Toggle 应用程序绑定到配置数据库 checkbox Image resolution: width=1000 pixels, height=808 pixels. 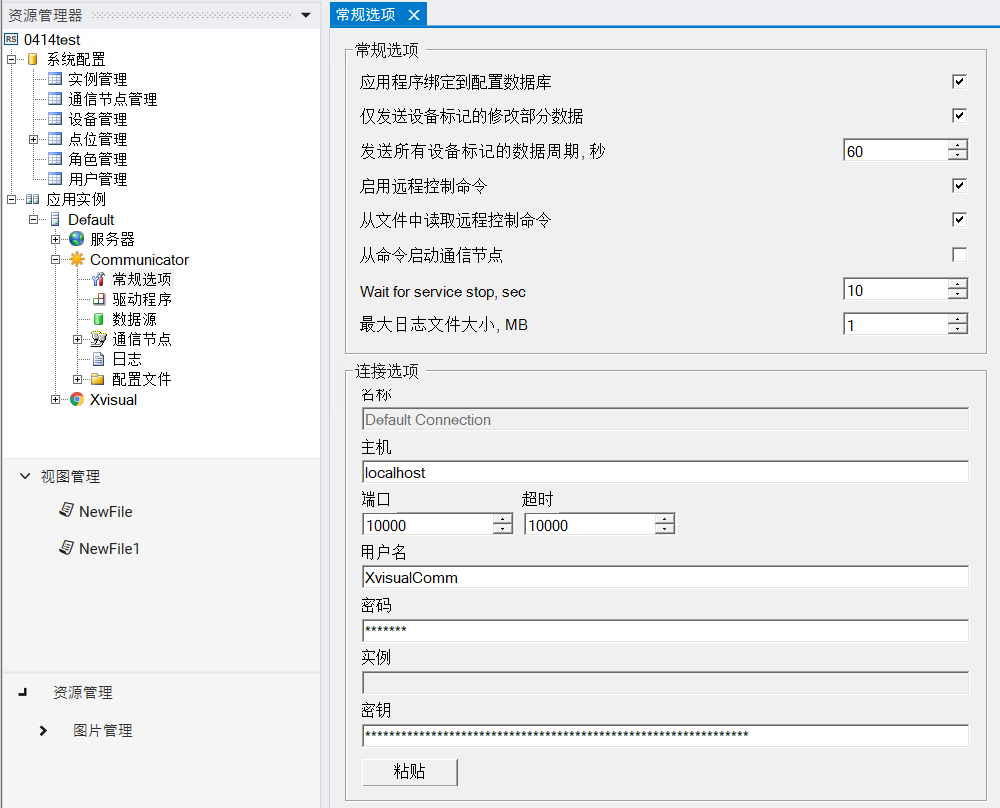coord(959,82)
